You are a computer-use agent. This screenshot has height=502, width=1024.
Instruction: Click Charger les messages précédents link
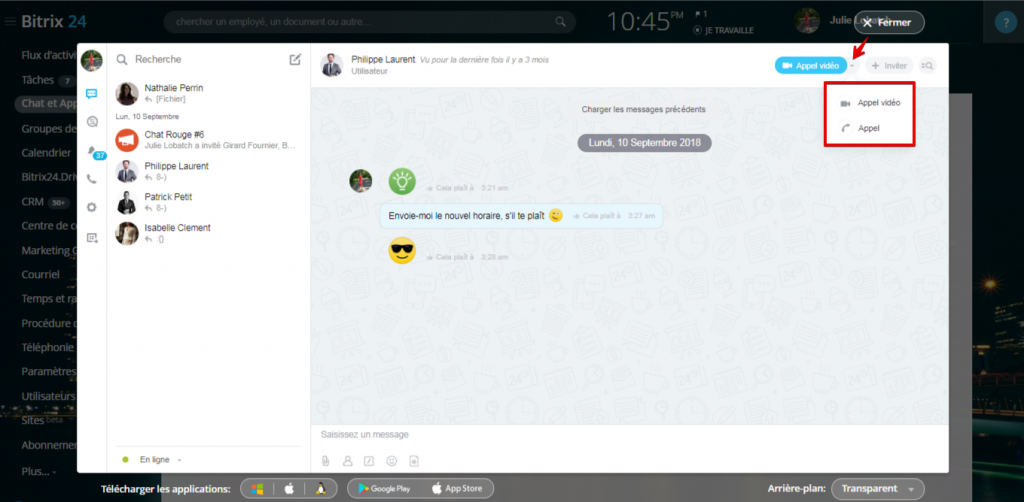pyautogui.click(x=643, y=110)
